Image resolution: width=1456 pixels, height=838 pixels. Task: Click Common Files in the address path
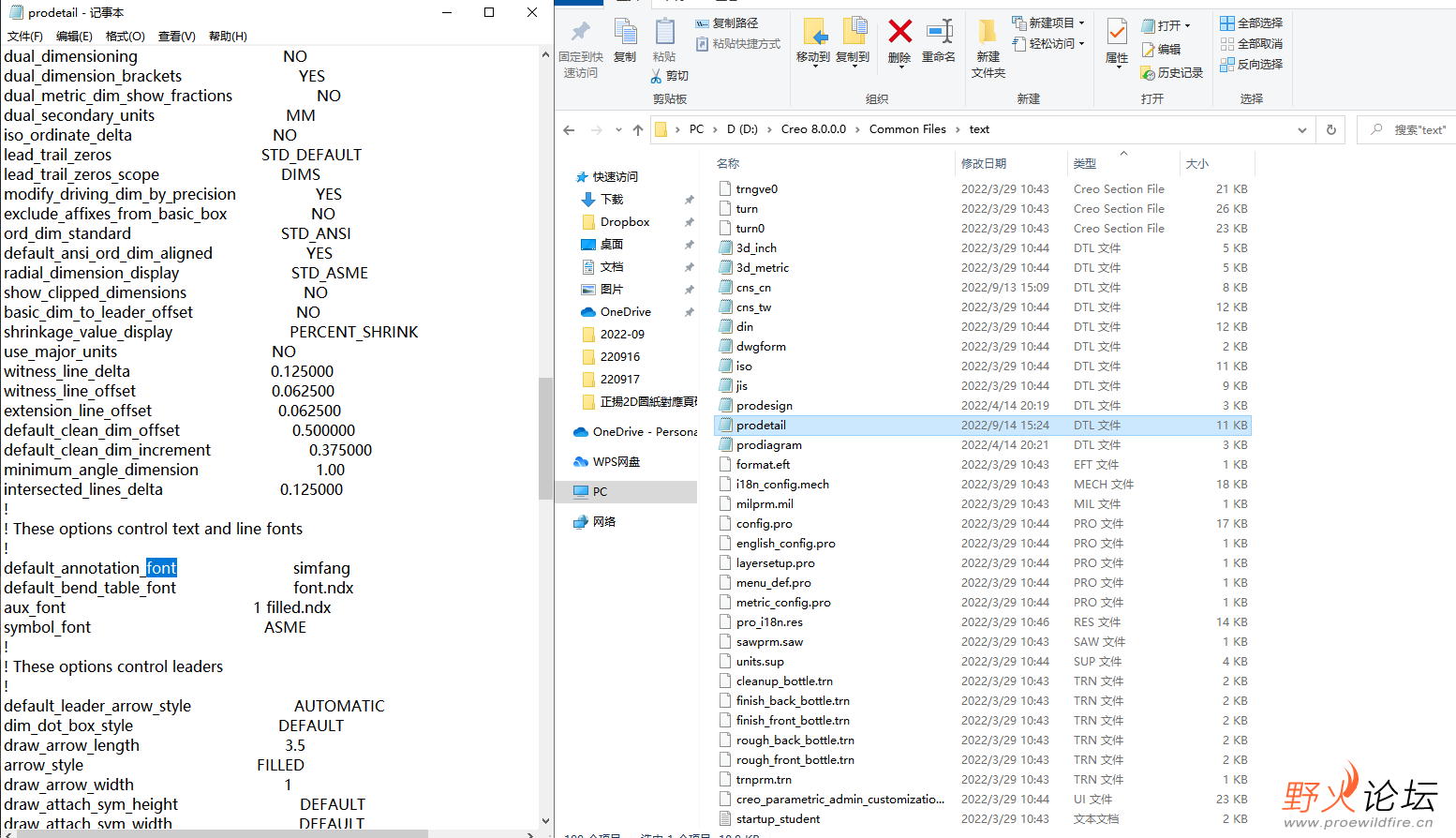[907, 129]
